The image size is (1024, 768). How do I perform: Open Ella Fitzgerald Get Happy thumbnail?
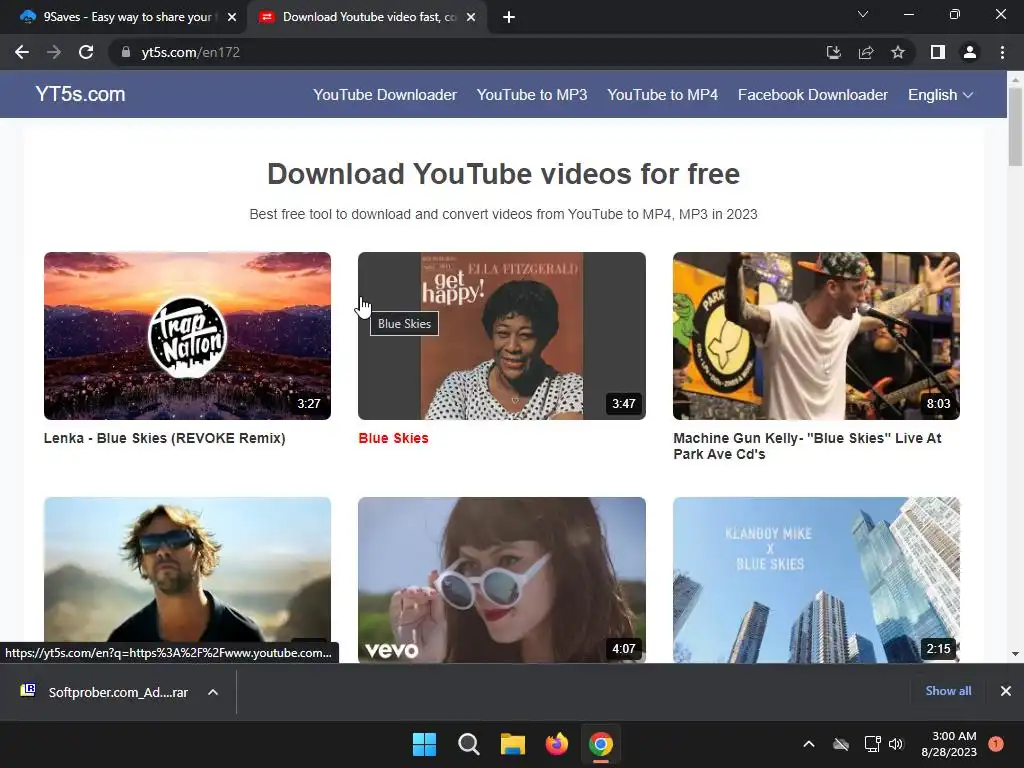pyautogui.click(x=502, y=336)
